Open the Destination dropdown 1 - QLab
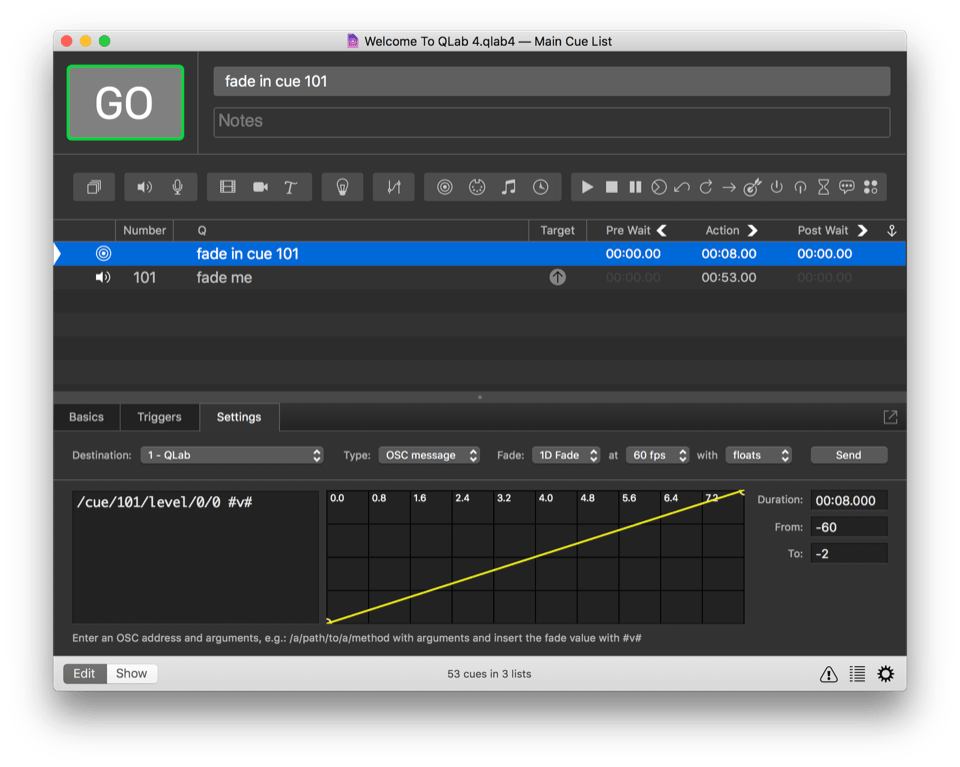The height and width of the screenshot is (767, 960). 232,455
